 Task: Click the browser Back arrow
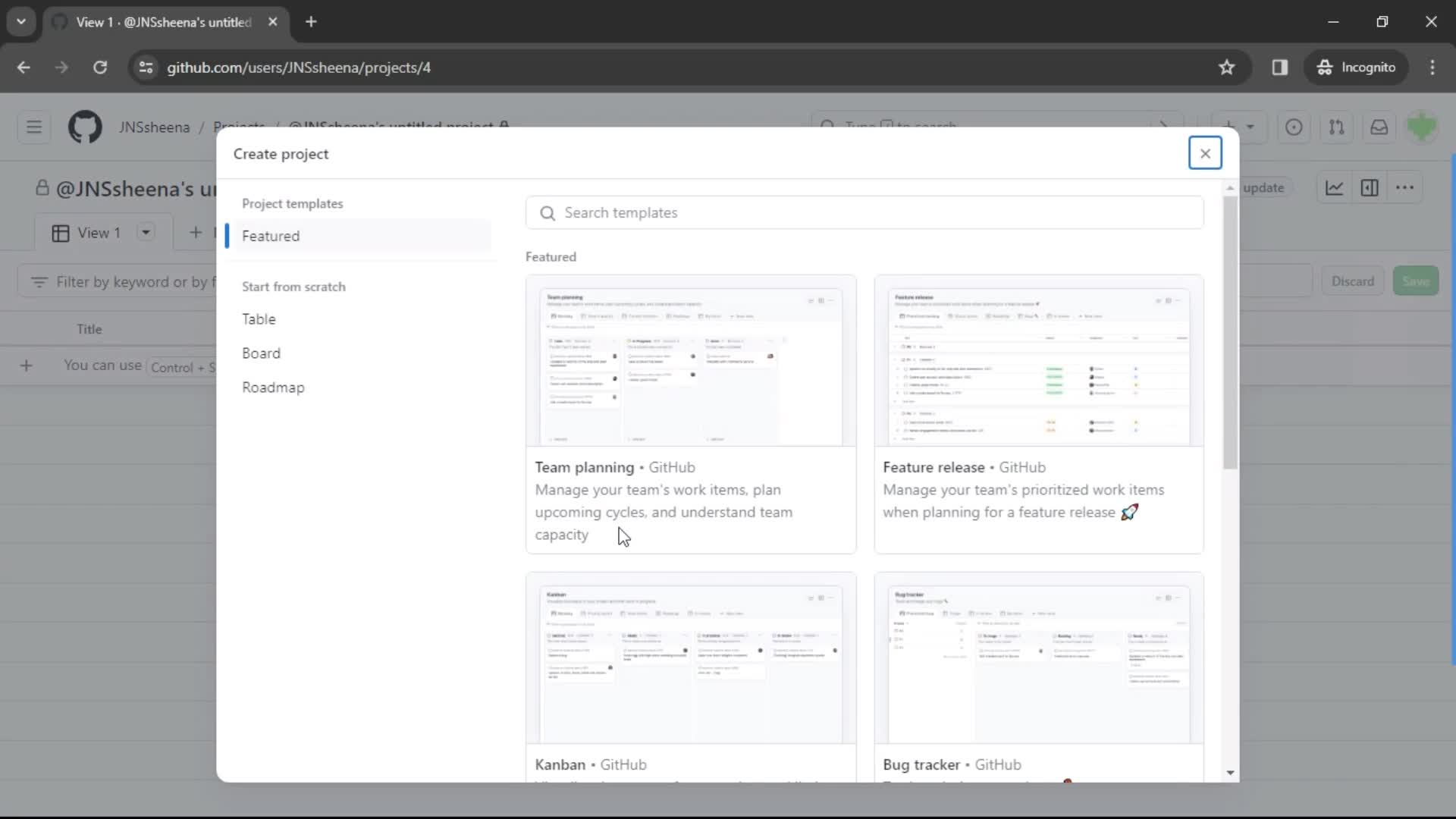(x=24, y=67)
